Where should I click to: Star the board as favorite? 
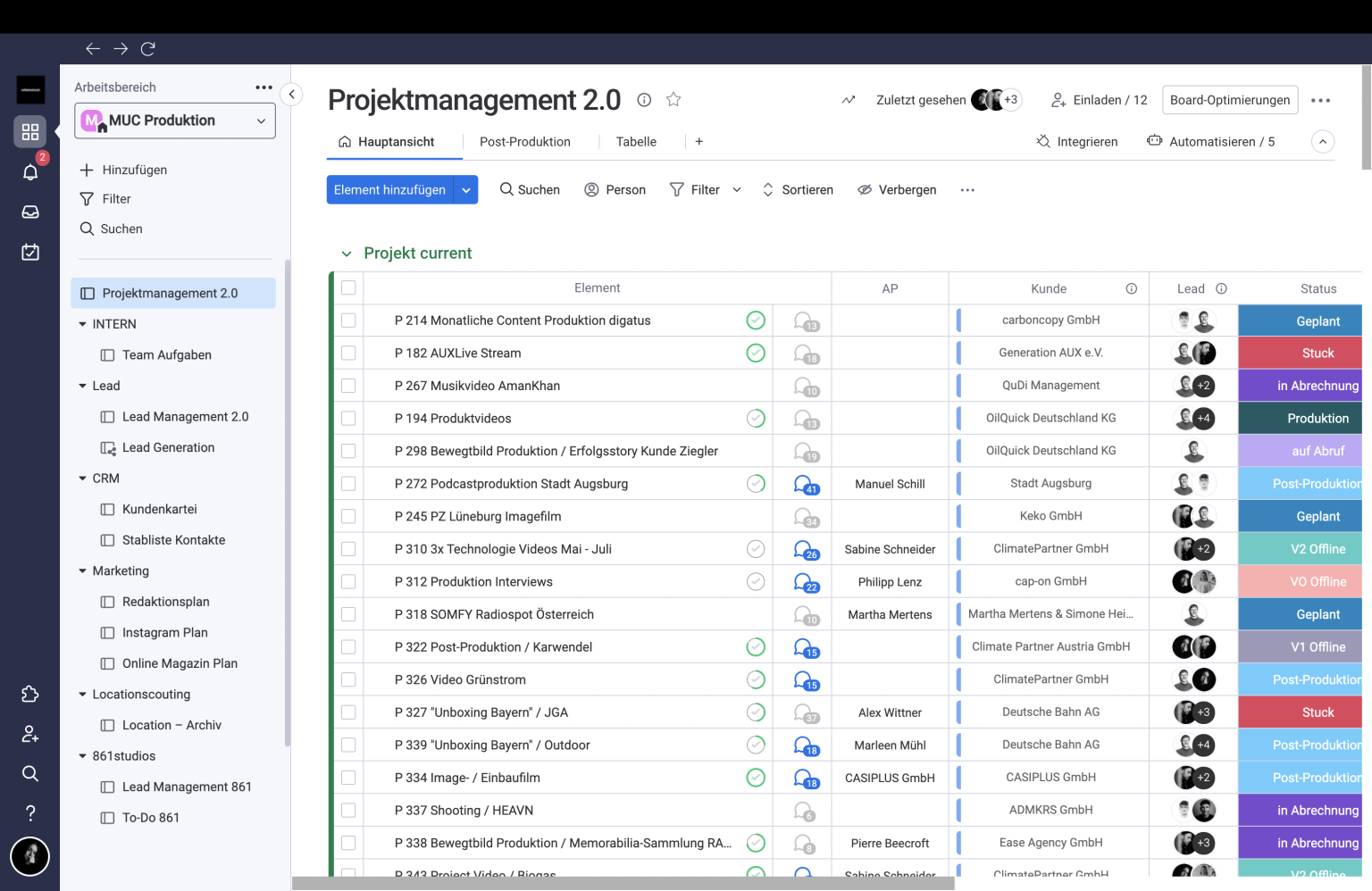(673, 100)
